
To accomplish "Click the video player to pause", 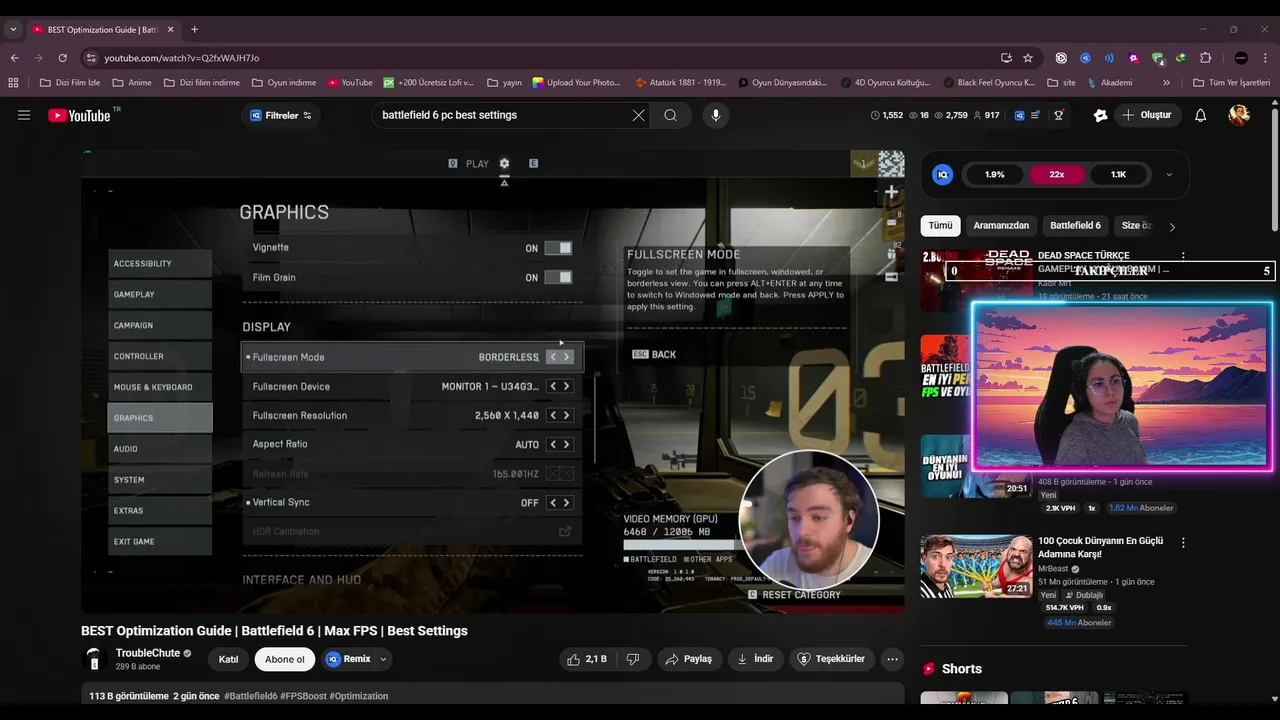I will [x=493, y=381].
